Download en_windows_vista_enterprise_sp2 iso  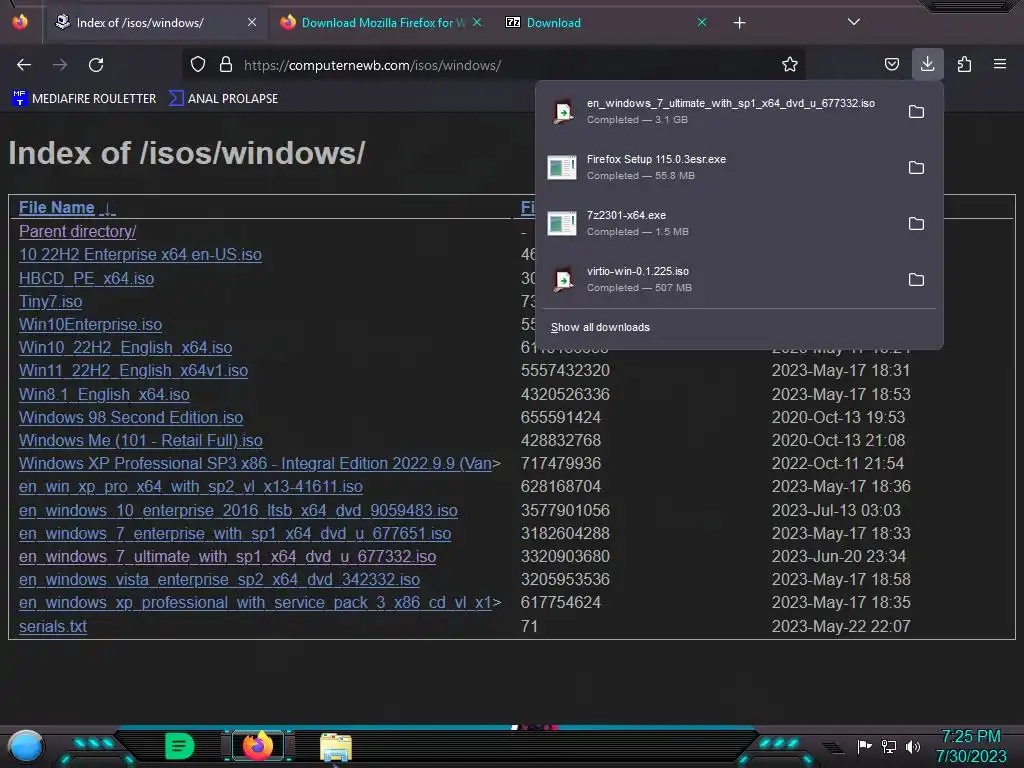coord(219,579)
